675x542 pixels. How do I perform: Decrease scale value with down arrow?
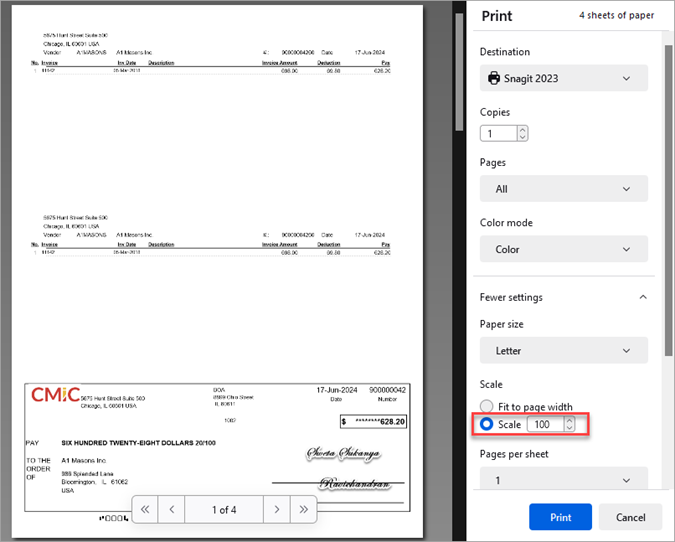(x=569, y=428)
